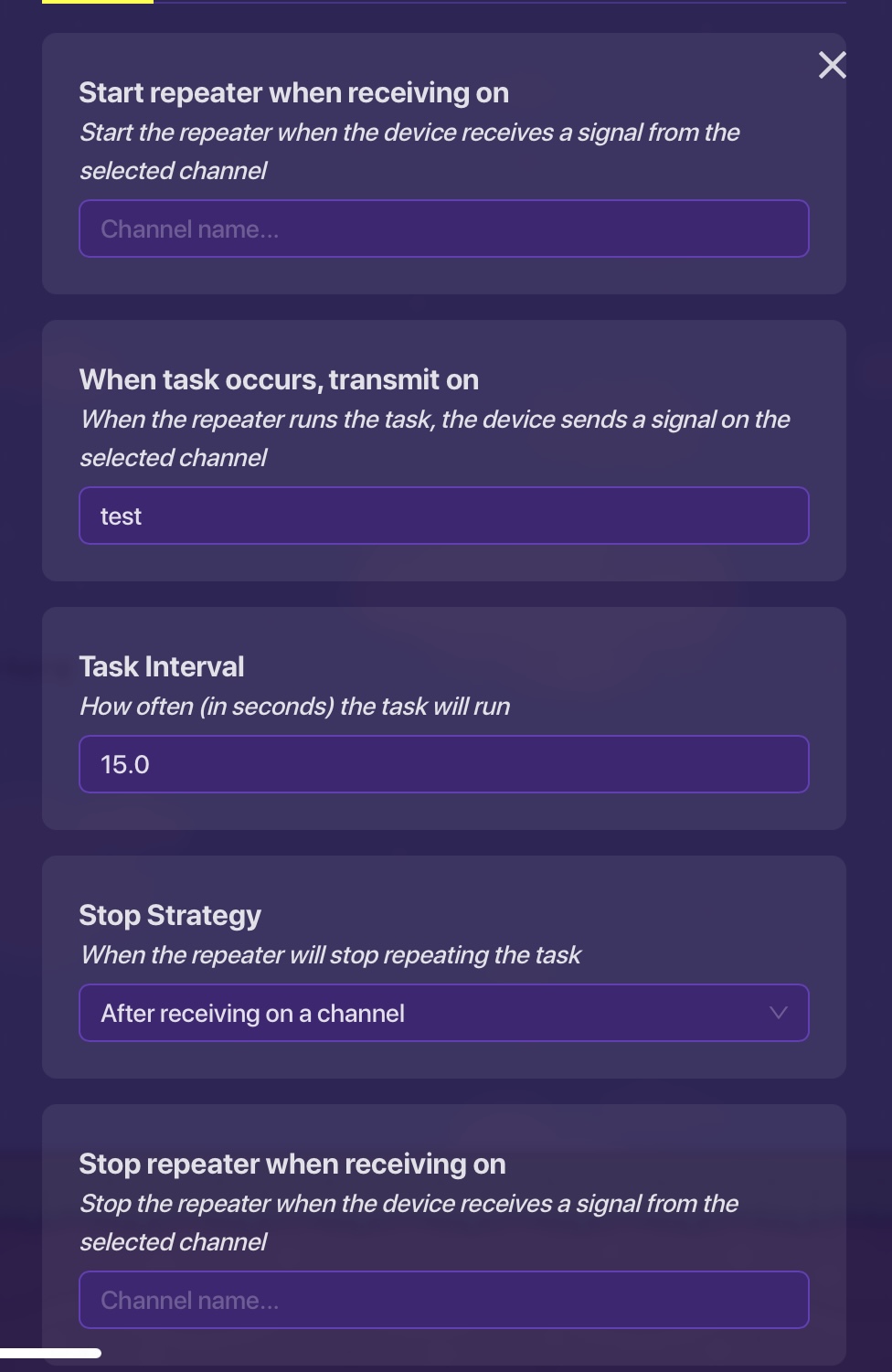Select the yellow highlighted tab indicator at top
The width and height of the screenshot is (892, 1372).
98,2
